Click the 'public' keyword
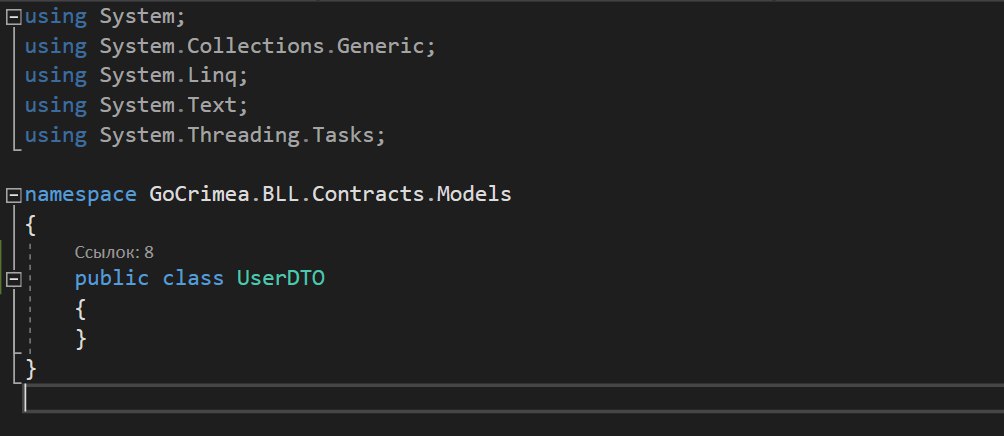The width and height of the screenshot is (1004, 436). (x=111, y=279)
